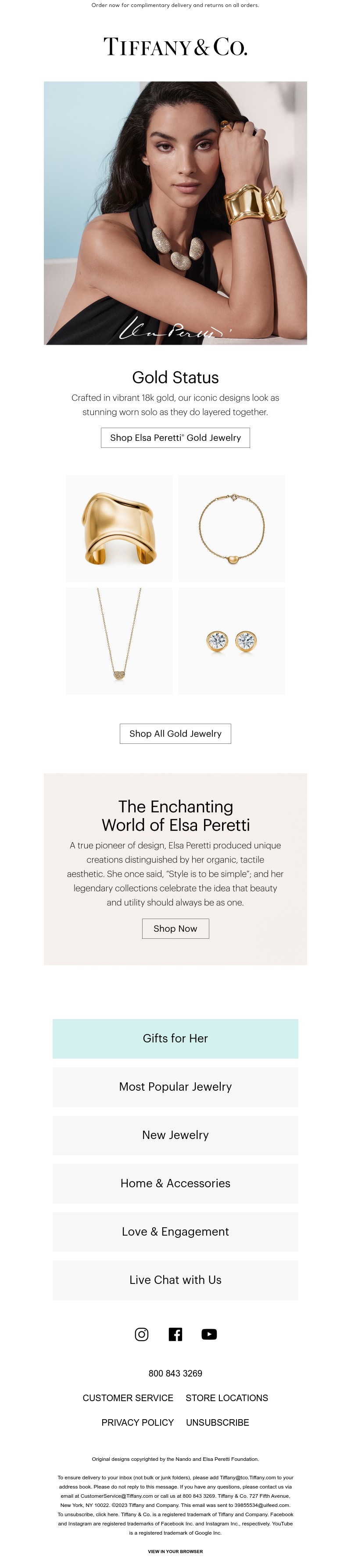Open the Customer Service link
Screen dimensions: 351x1568
pos(128,1398)
